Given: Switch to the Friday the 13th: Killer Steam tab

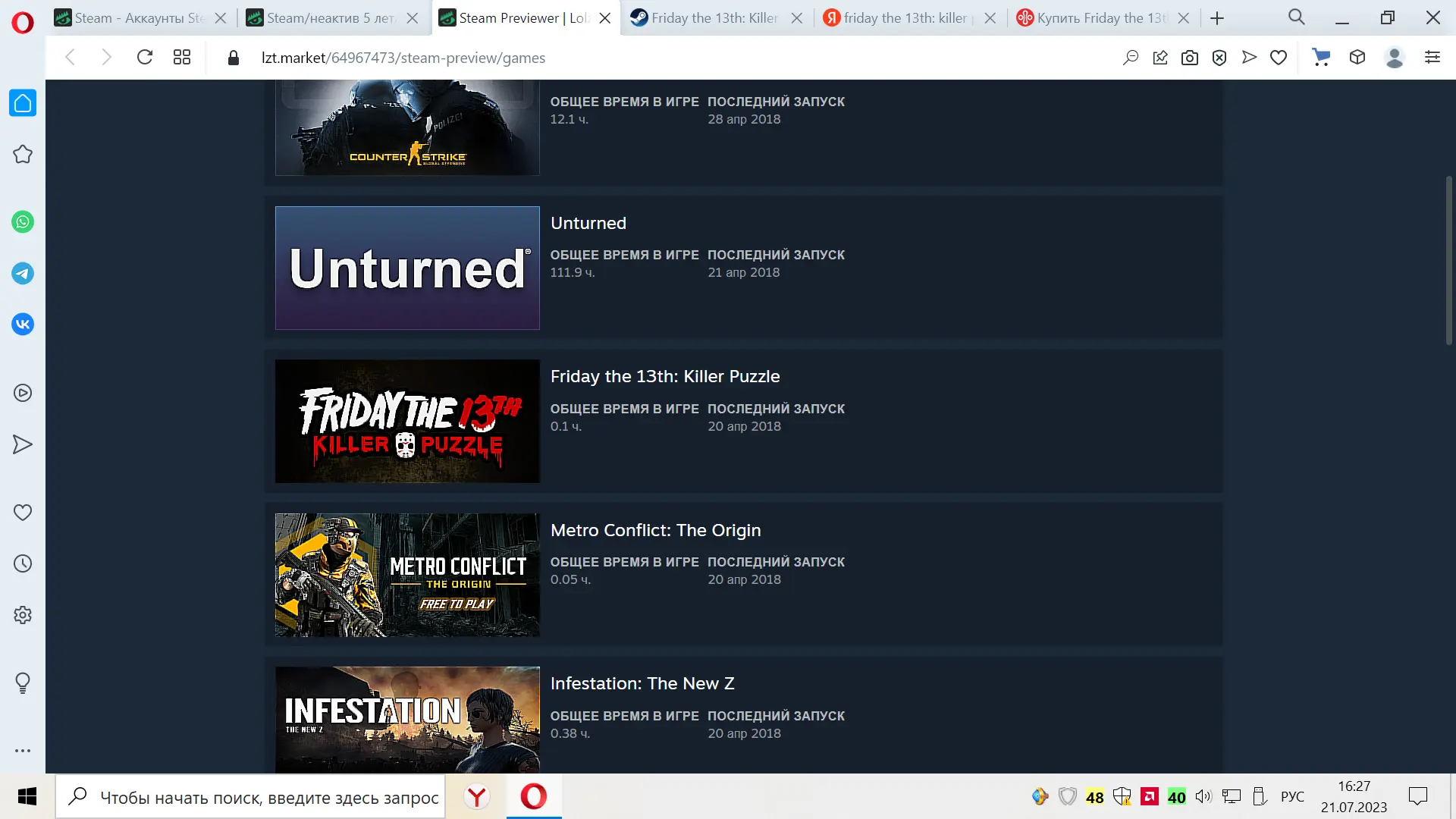Looking at the screenshot, I should [x=717, y=18].
